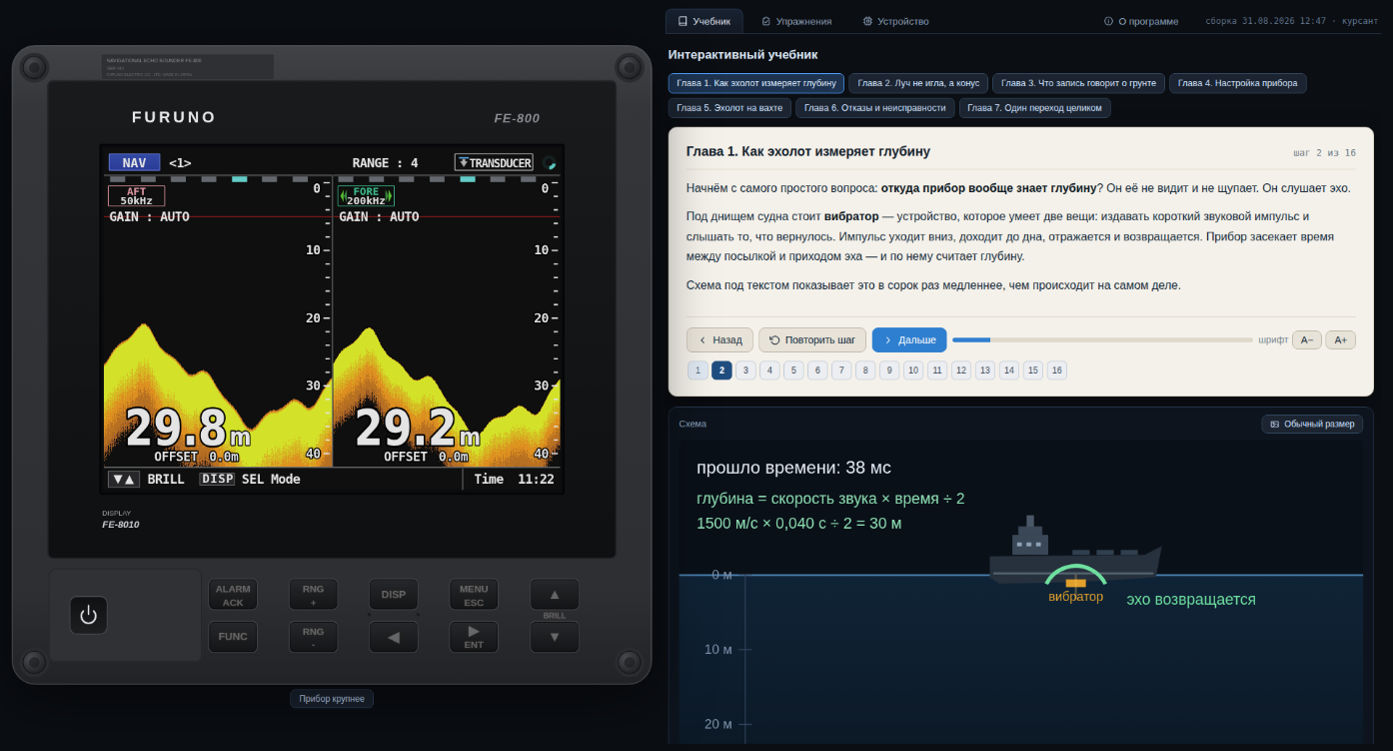
Task: Click the lesson progress bar
Action: tap(1102, 340)
